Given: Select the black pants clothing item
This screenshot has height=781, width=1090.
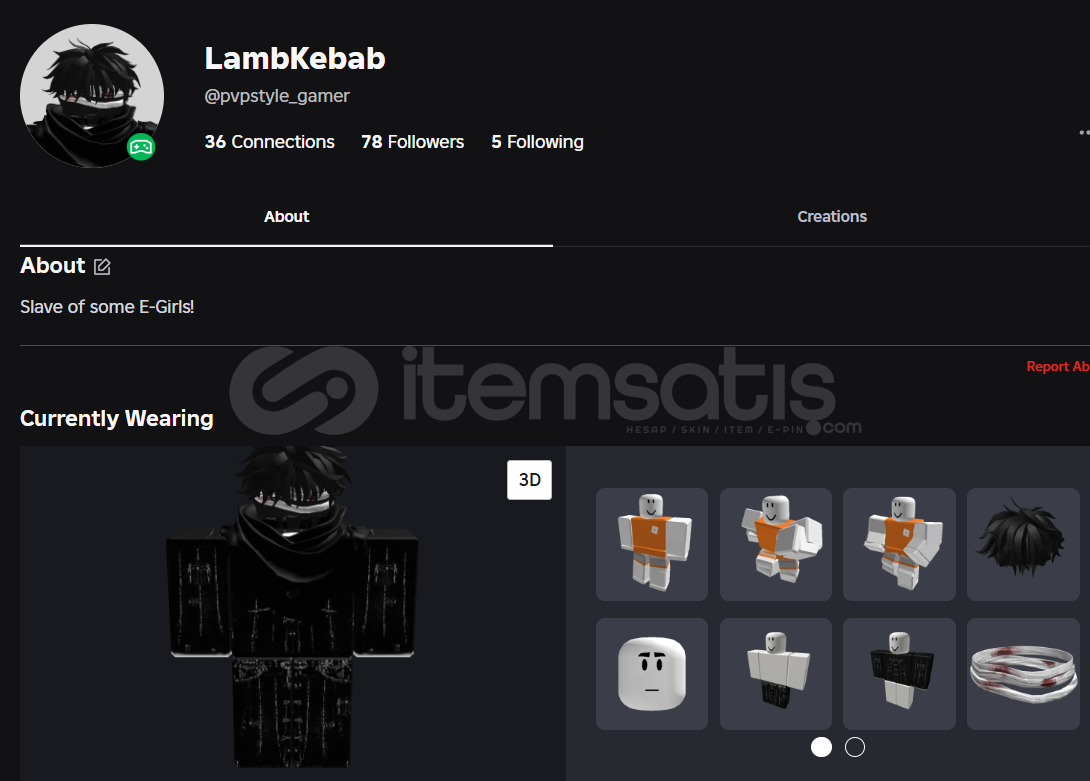Looking at the screenshot, I should 776,674.
